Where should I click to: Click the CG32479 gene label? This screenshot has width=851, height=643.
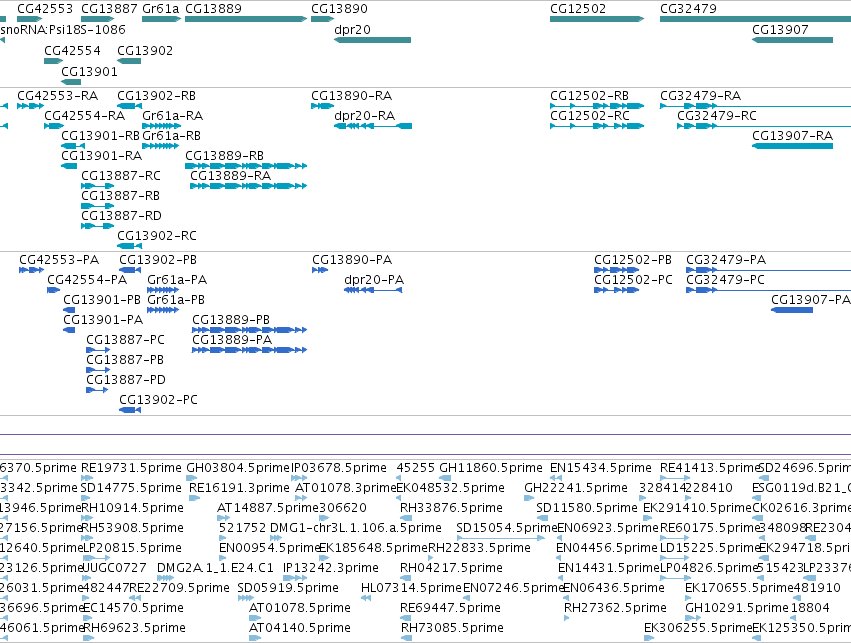point(688,9)
